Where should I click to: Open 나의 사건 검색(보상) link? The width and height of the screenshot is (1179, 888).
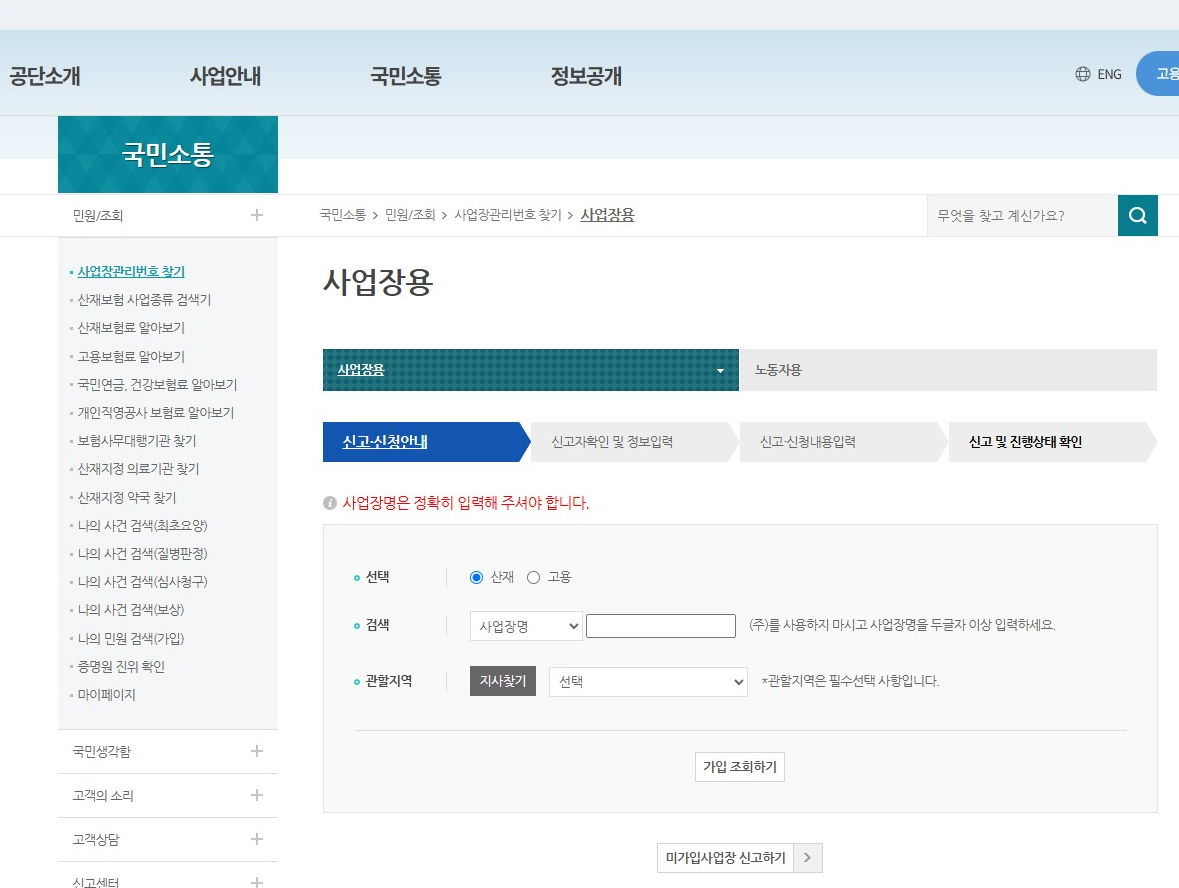point(131,610)
